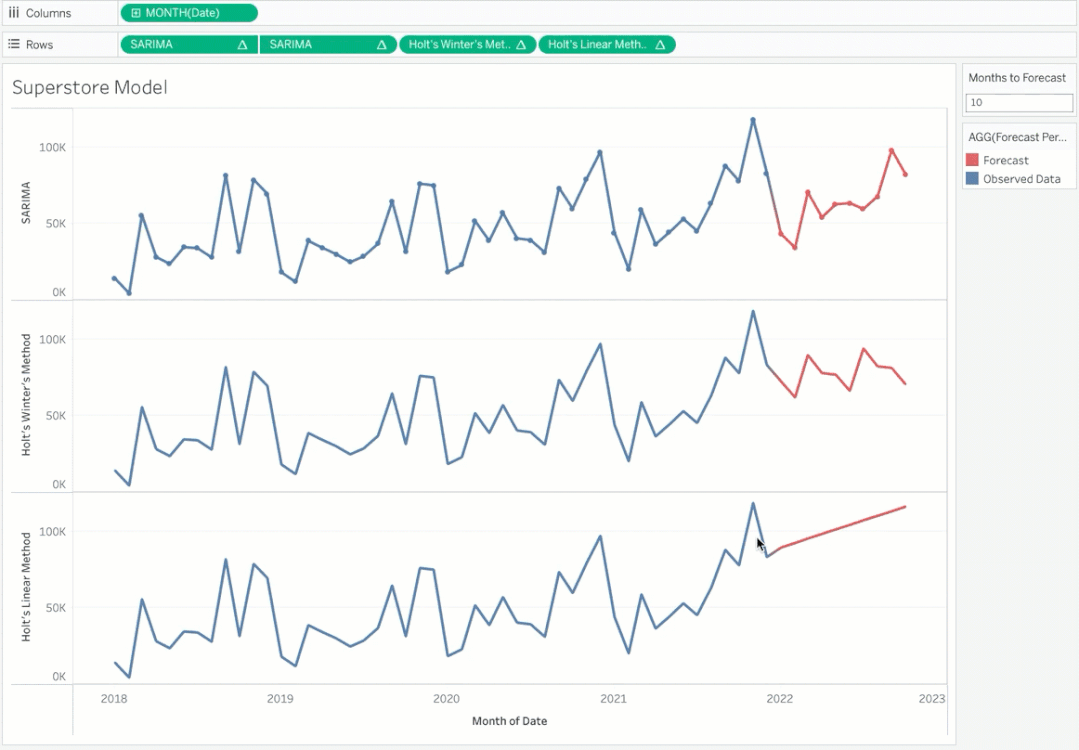Image resolution: width=1079 pixels, height=750 pixels.
Task: Click the Month of Date axis title
Action: click(x=509, y=721)
